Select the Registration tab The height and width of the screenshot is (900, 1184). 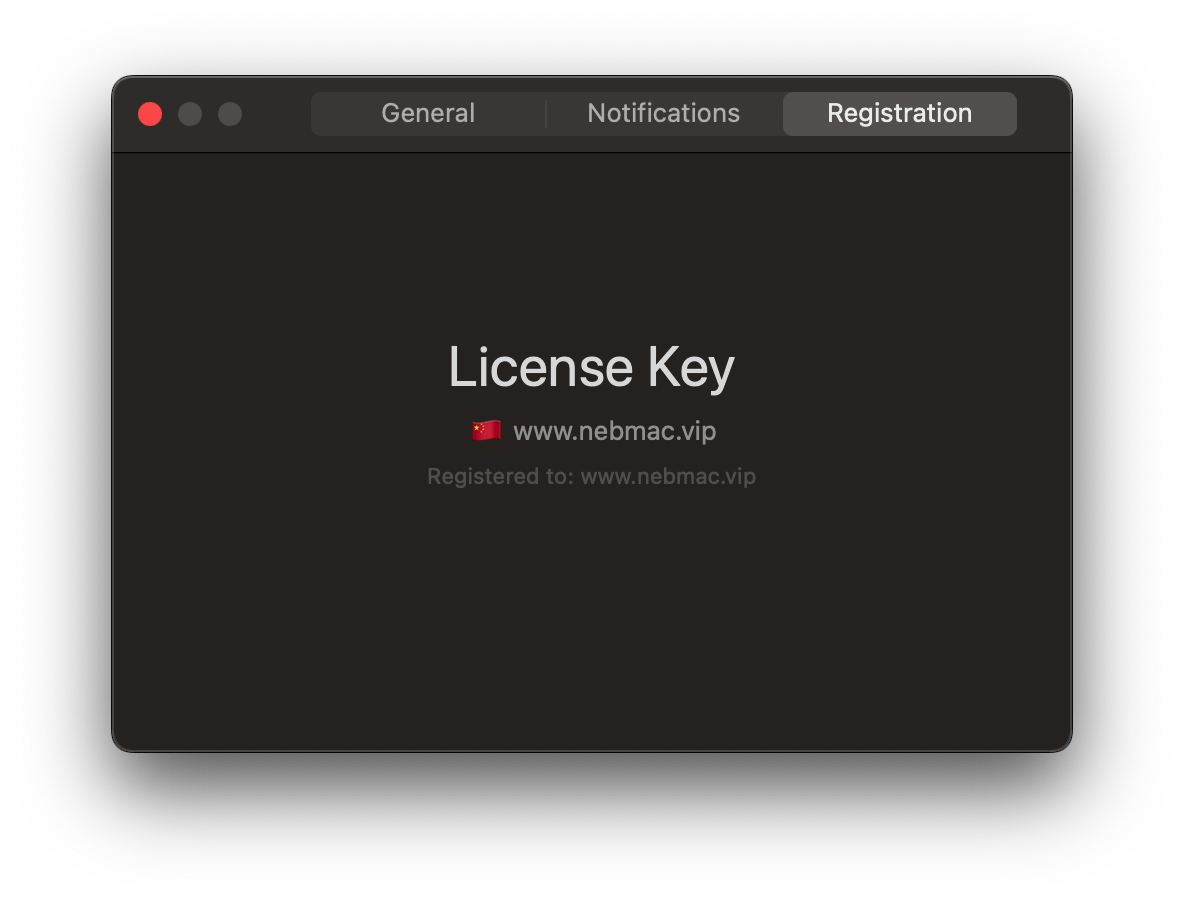coord(899,114)
